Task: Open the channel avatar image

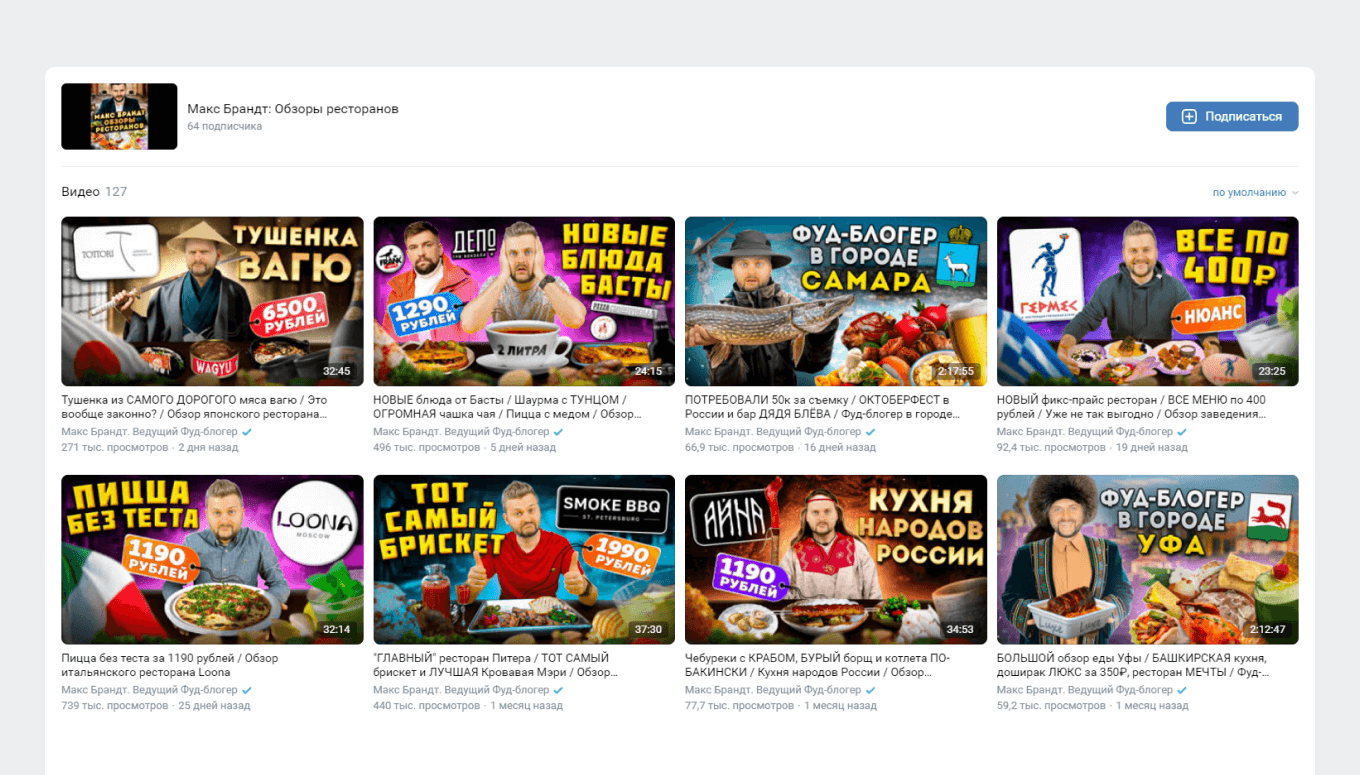Action: (119, 117)
